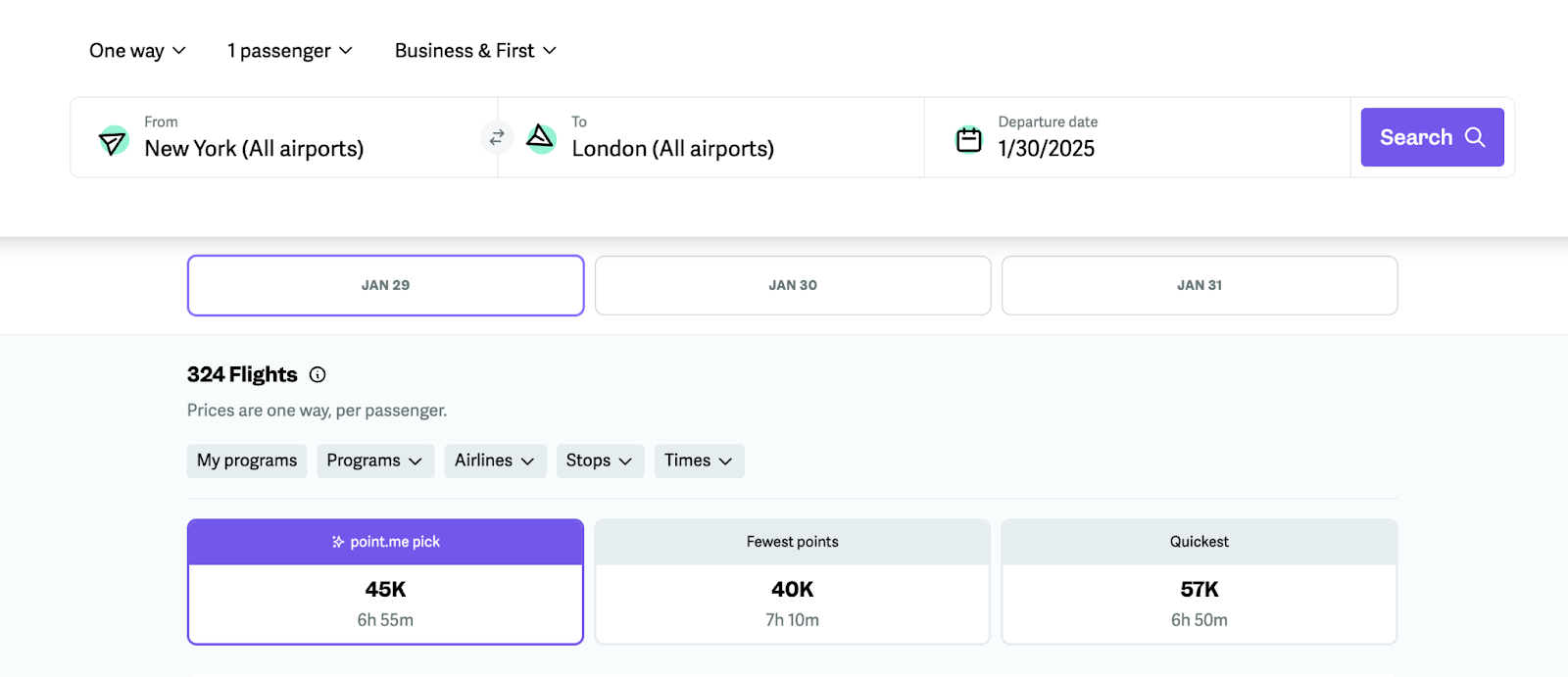Click the sparkle icon on point.me pick

click(x=338, y=542)
